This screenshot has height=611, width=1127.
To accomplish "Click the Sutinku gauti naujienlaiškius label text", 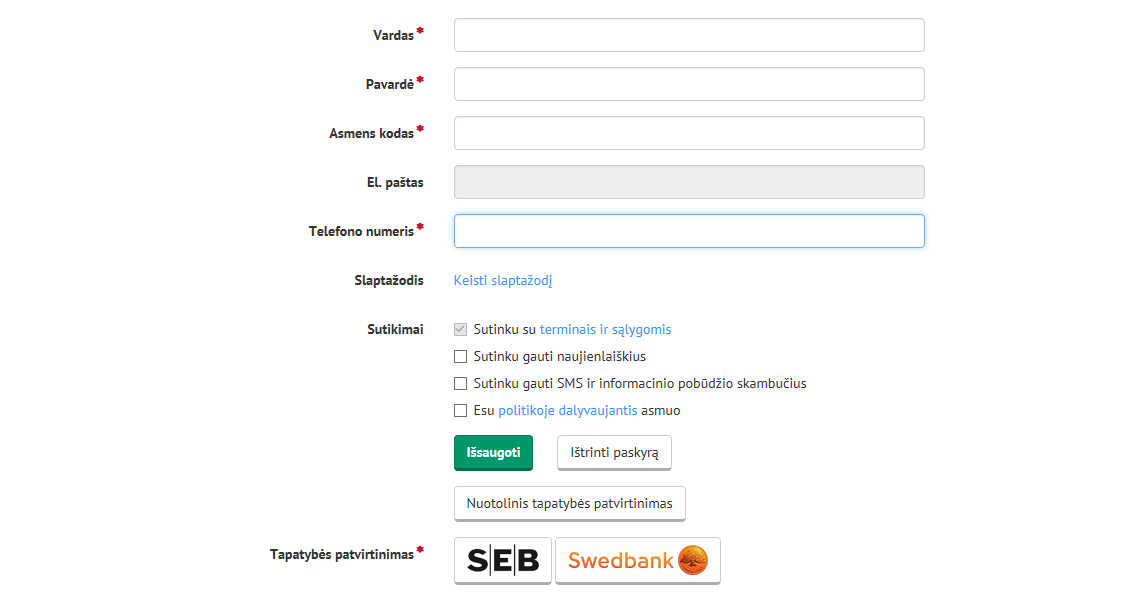I will point(559,357).
